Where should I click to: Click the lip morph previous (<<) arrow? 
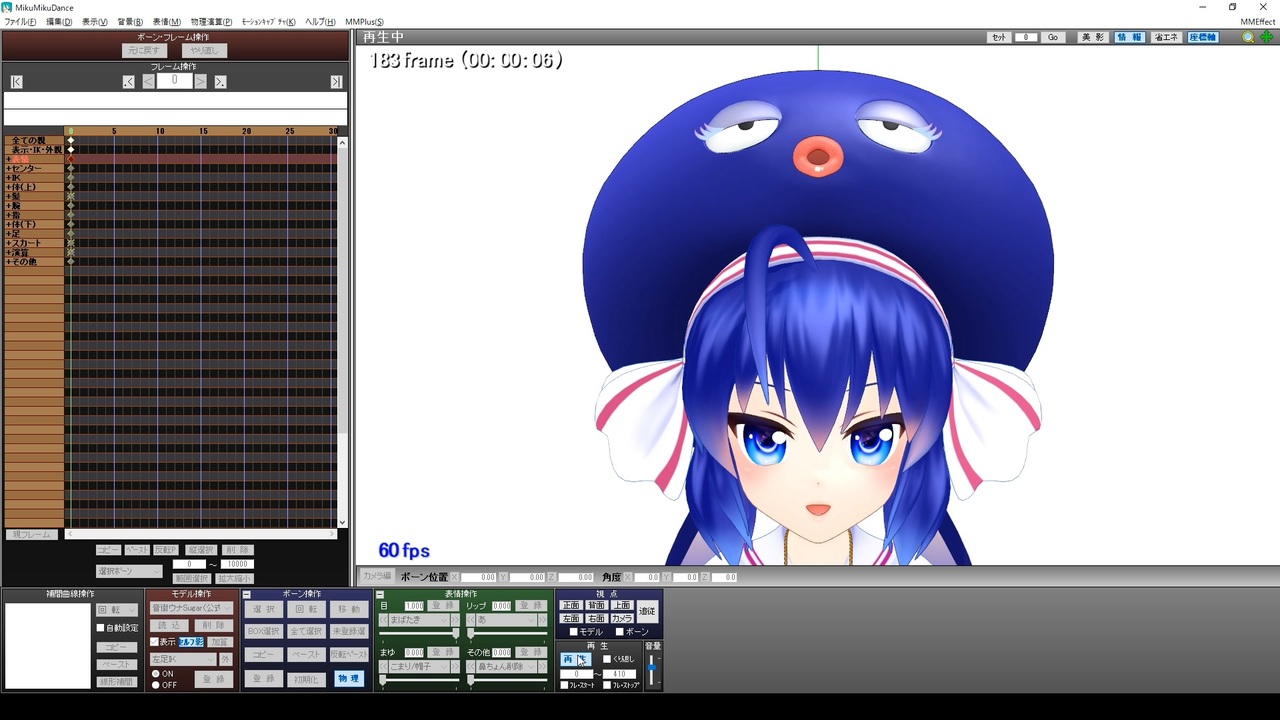(470, 620)
